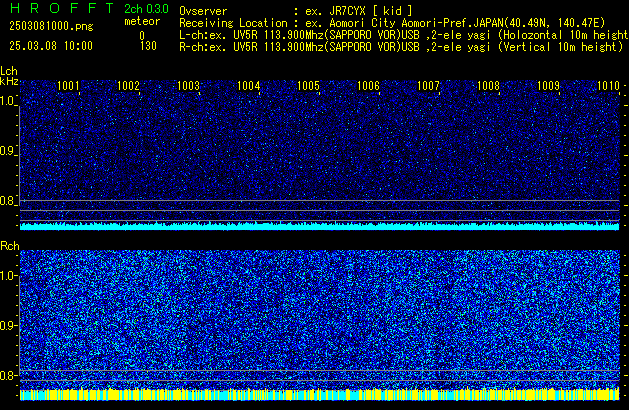Image resolution: width=629 pixels, height=410 pixels.
Task: Select the 2ch 0.3.0 version label
Action: (146, 9)
